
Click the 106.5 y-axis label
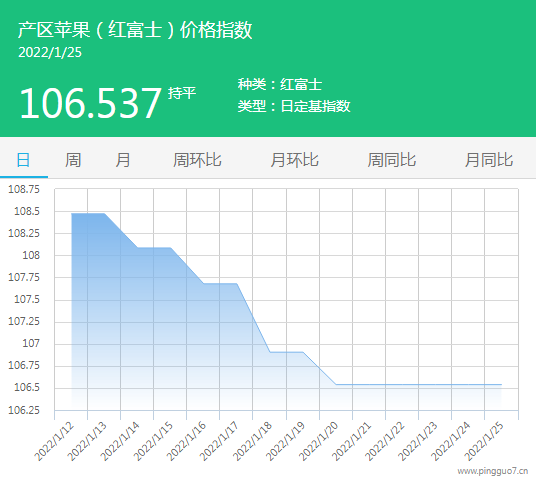(x=27, y=387)
